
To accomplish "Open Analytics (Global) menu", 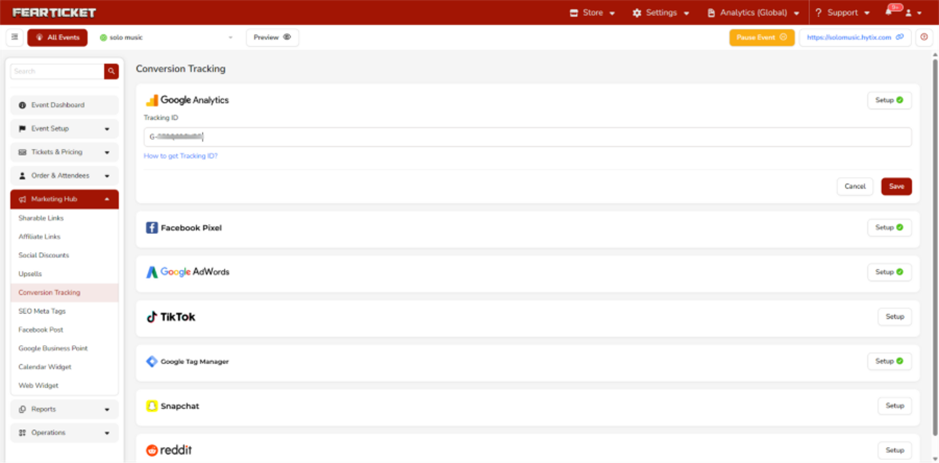I will click(x=753, y=13).
